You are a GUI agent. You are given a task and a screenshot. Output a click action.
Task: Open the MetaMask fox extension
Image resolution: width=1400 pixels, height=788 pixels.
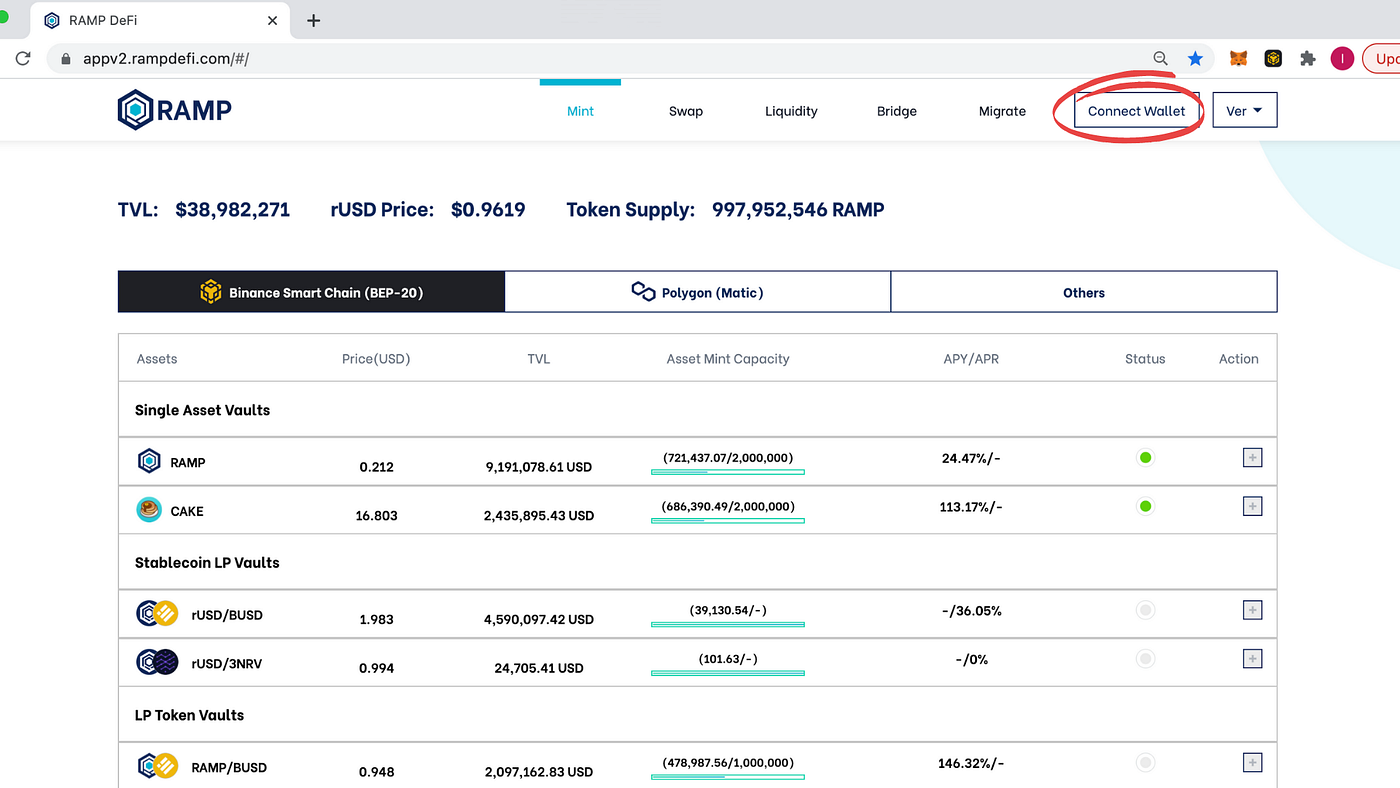pos(1238,59)
